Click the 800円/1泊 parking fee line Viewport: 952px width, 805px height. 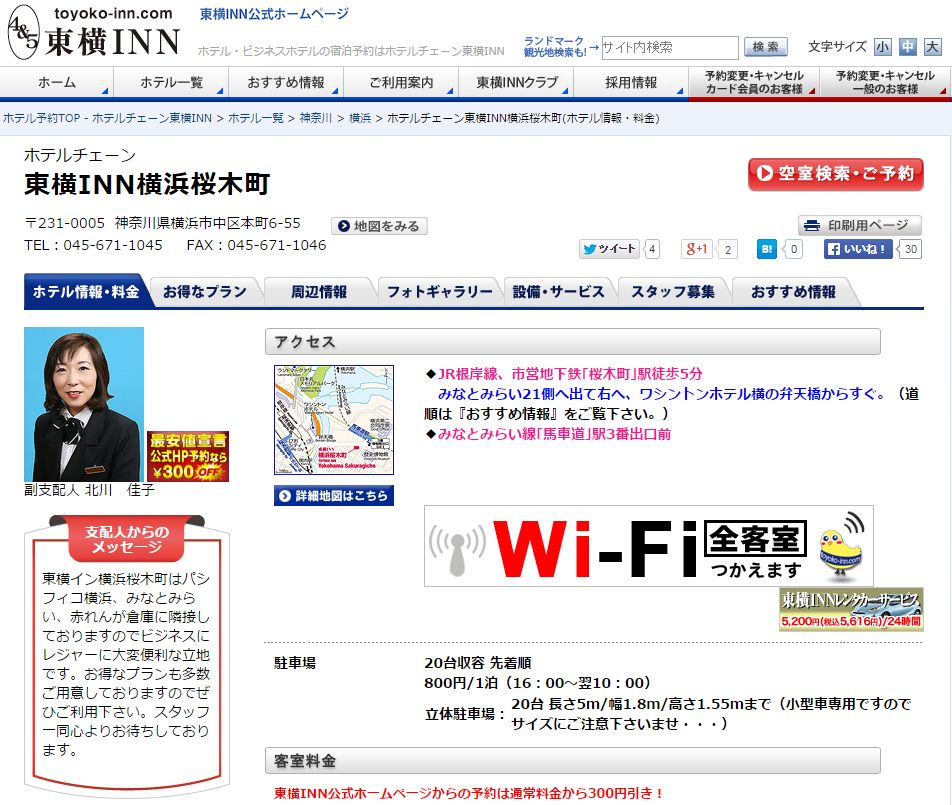537,683
